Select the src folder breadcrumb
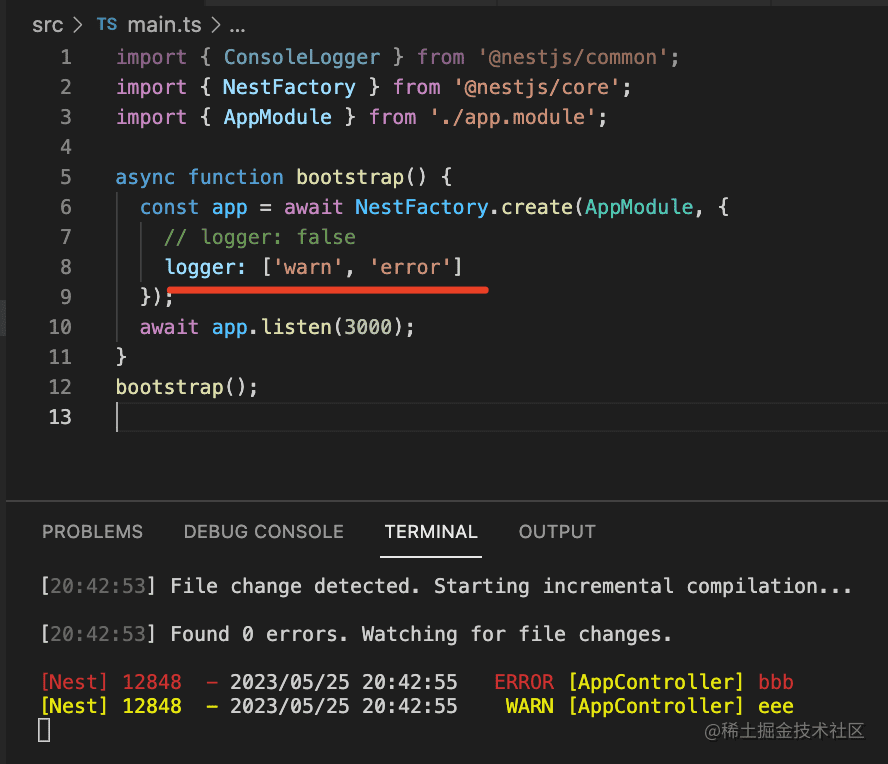The width and height of the screenshot is (888, 764). coord(47,25)
